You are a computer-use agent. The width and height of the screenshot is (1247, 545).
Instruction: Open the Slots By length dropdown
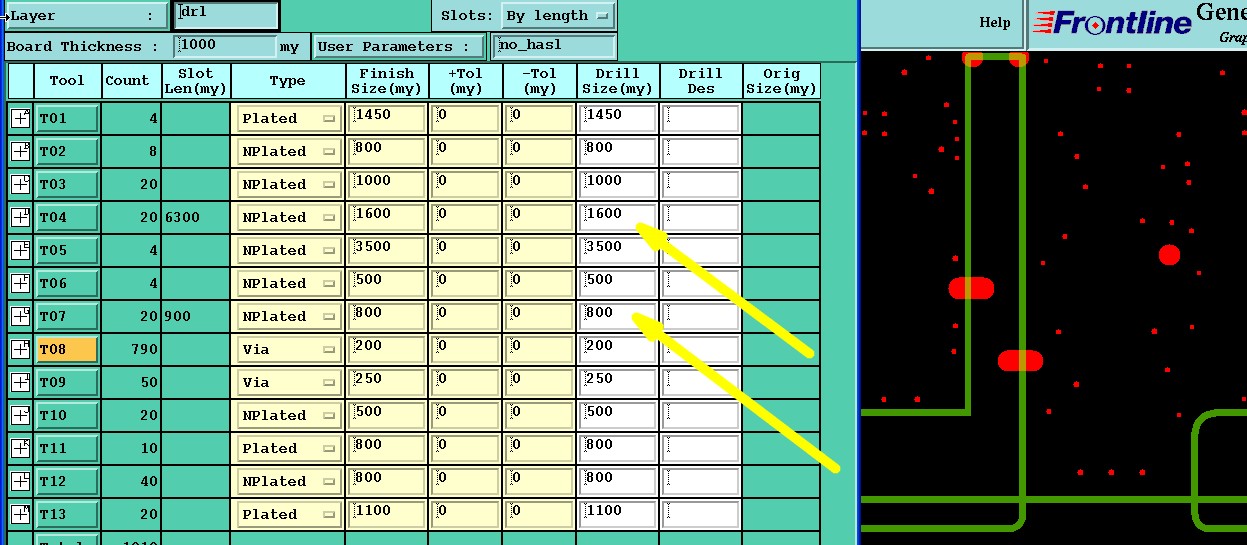point(558,16)
